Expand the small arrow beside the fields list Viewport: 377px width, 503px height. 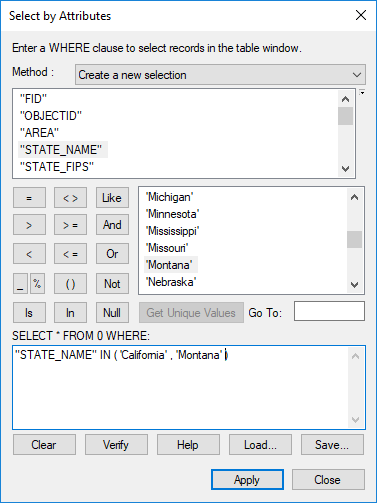(362, 93)
